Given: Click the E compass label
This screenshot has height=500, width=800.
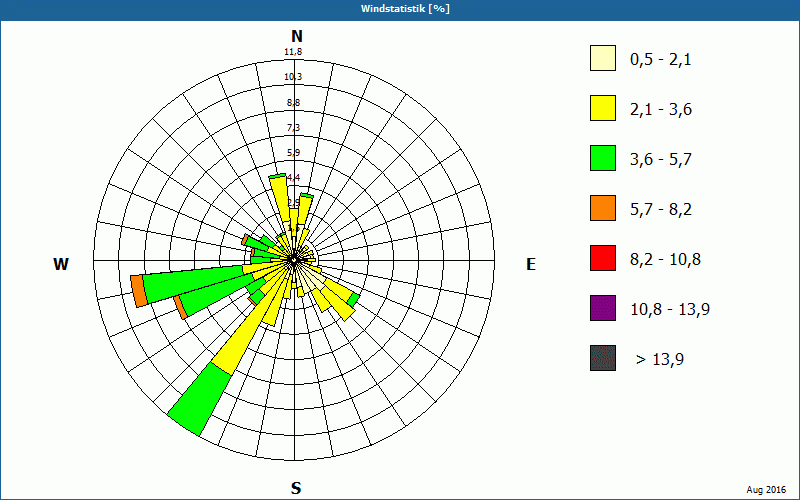Looking at the screenshot, I should (x=531, y=264).
